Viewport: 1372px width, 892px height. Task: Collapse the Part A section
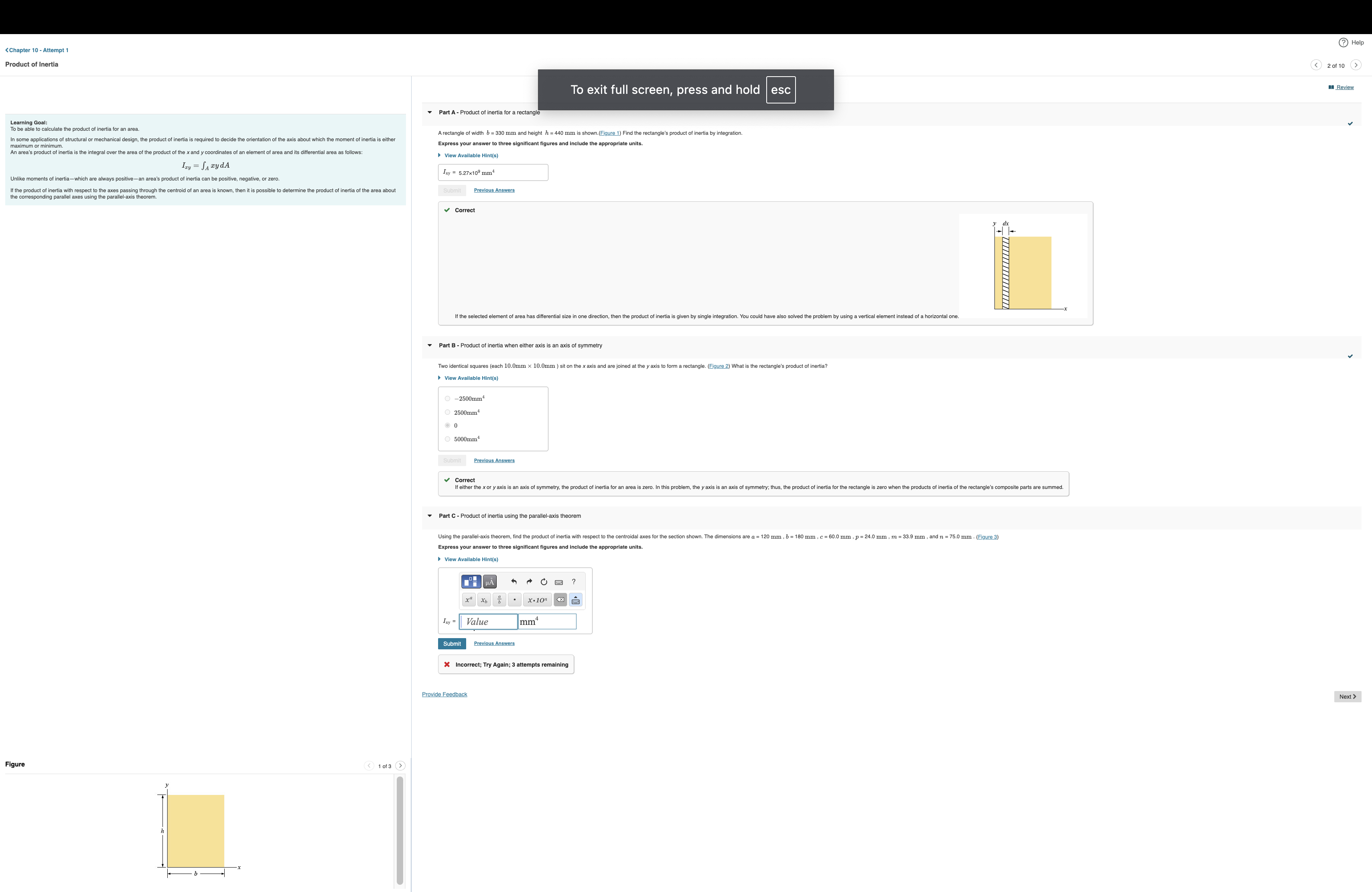tap(430, 112)
